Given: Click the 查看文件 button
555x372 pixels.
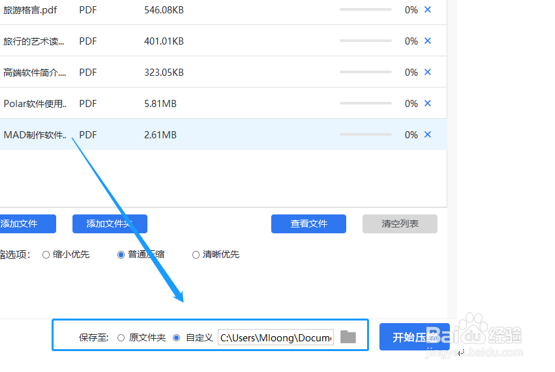Looking at the screenshot, I should pyautogui.click(x=309, y=224).
